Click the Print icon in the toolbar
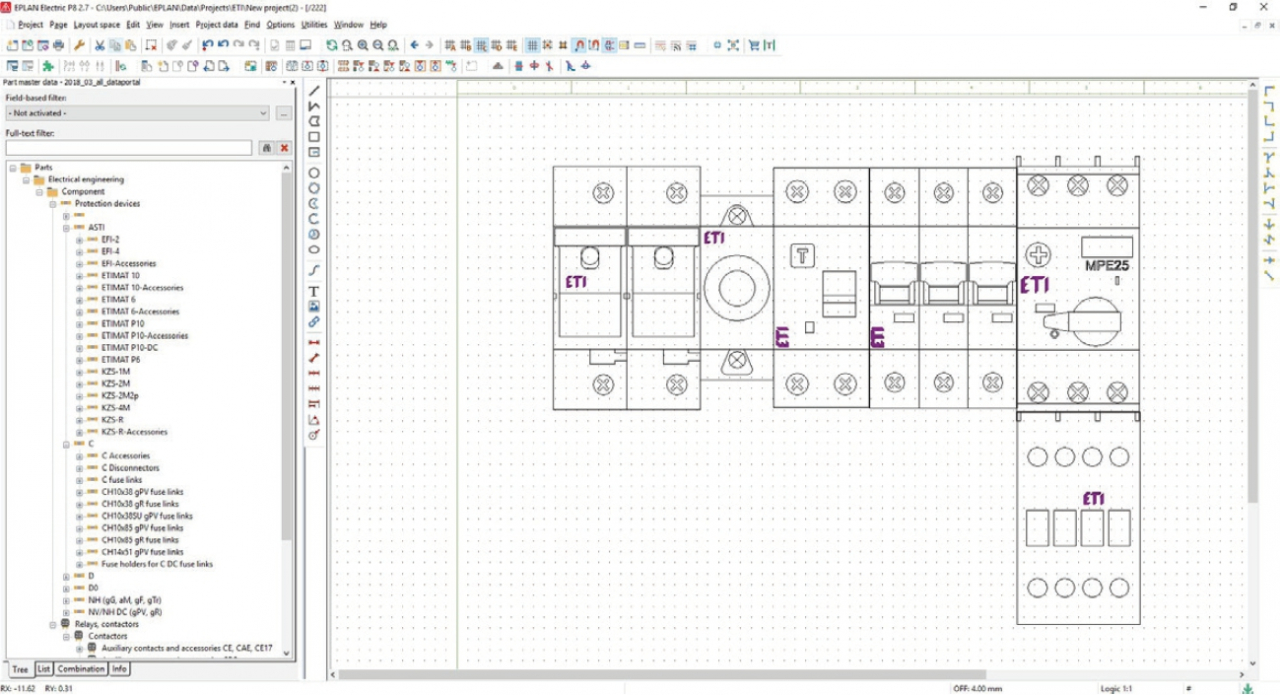Viewport: 1280px width, 695px height. [59, 45]
